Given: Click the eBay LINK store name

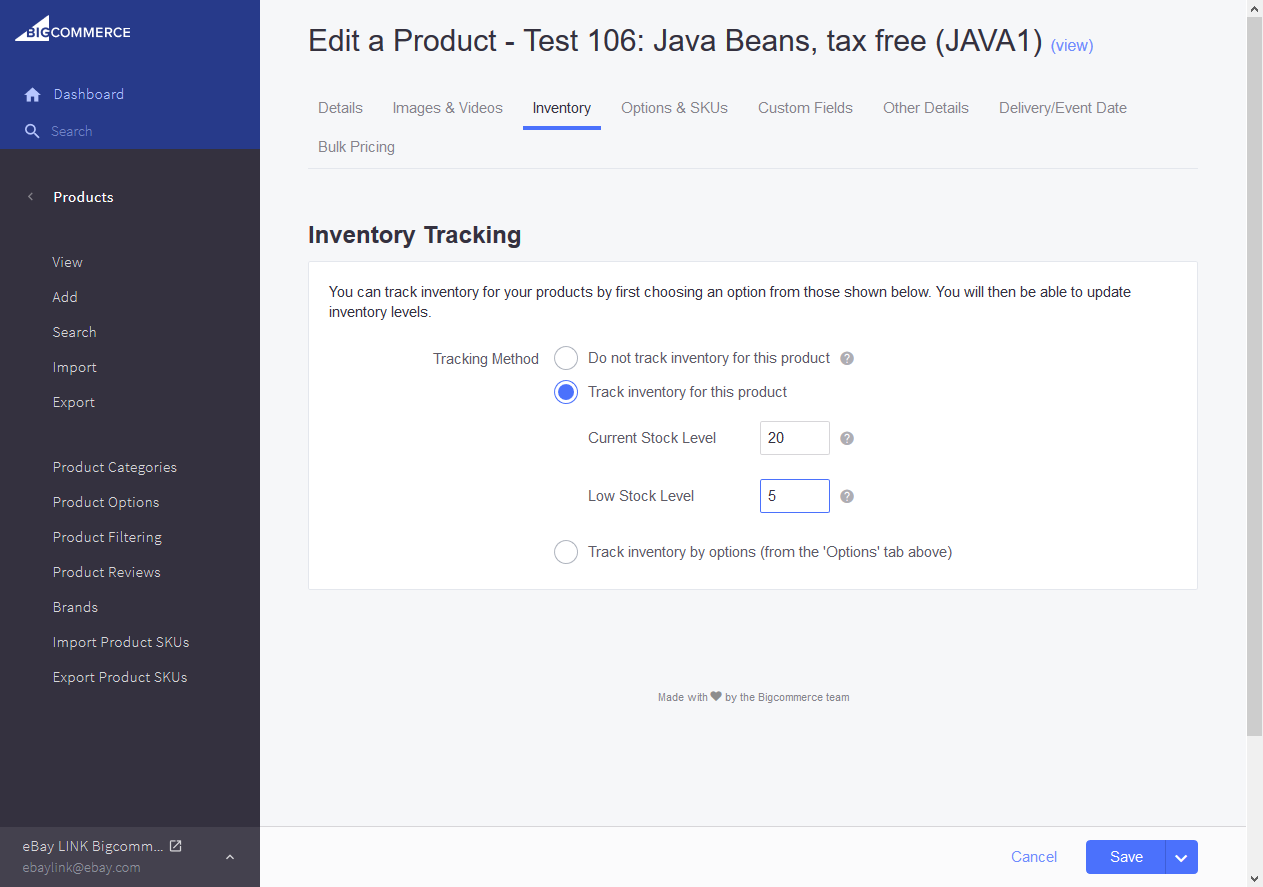Looking at the screenshot, I should tap(93, 846).
